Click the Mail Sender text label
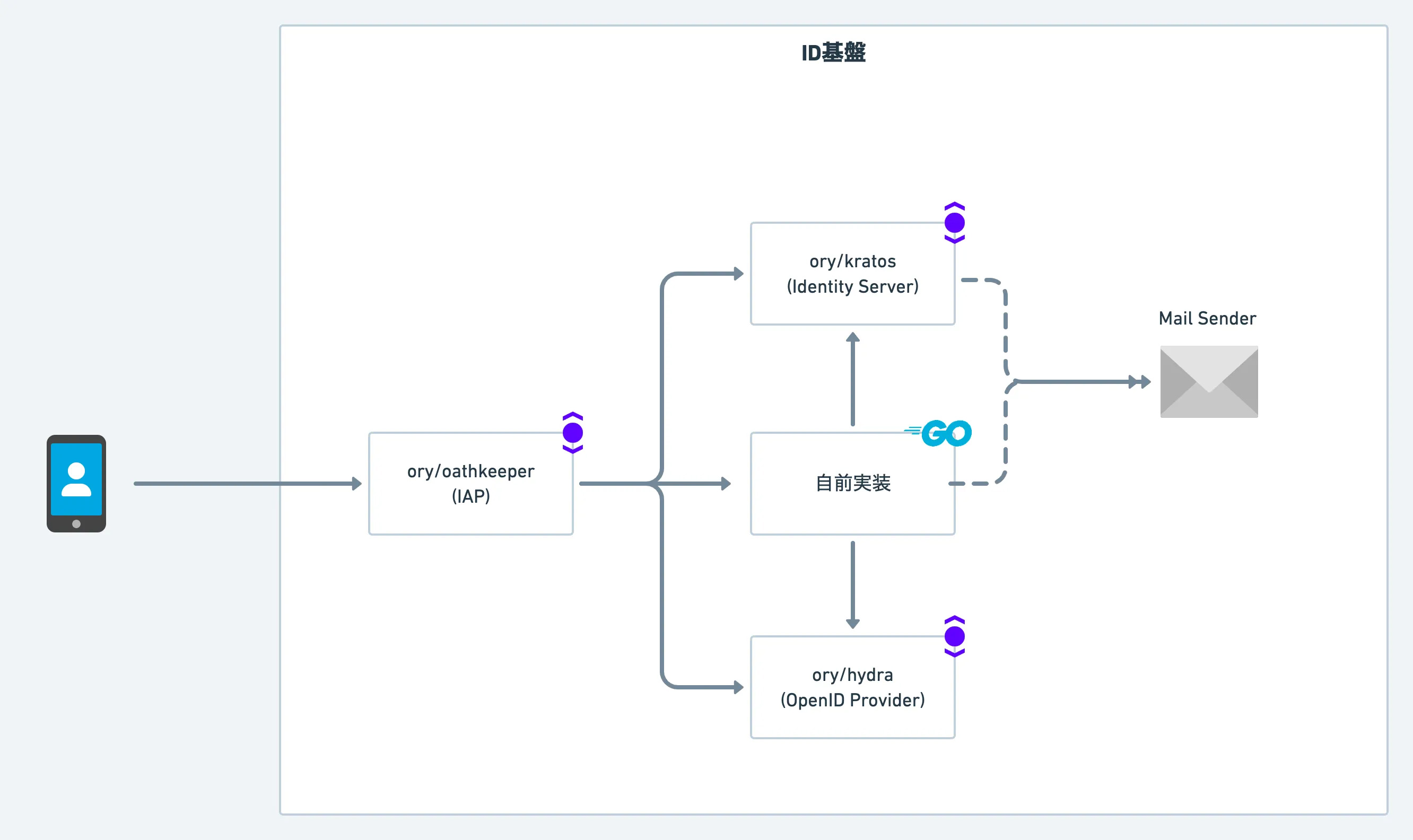The height and width of the screenshot is (840, 1413). (1207, 318)
